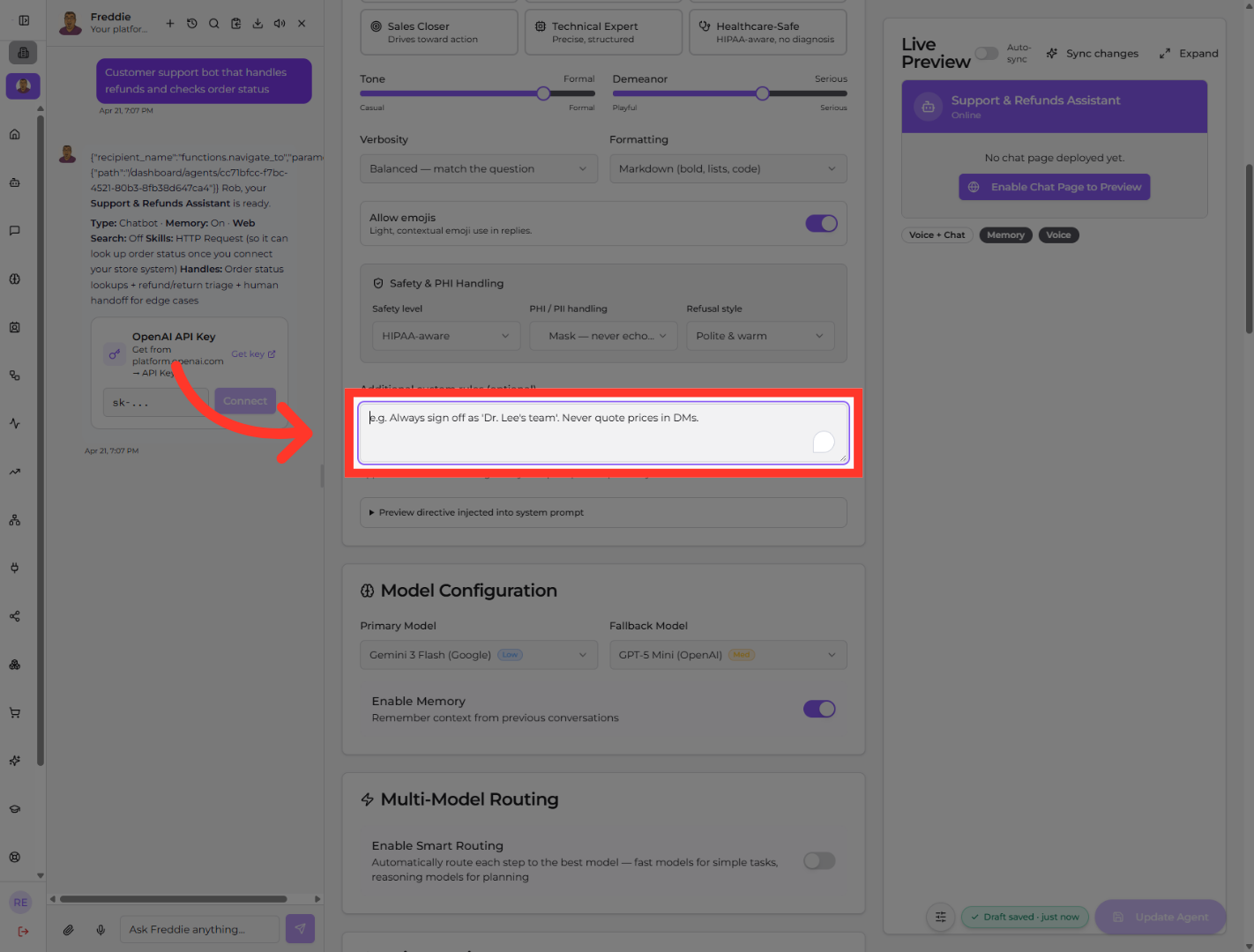Turn on Enable Smart Routing switch
This screenshot has width=1254, height=952.
tap(819, 860)
